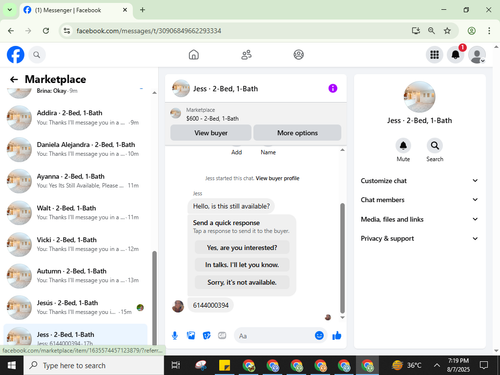
Task: Open conversation information purple icon
Action: pyautogui.click(x=333, y=88)
